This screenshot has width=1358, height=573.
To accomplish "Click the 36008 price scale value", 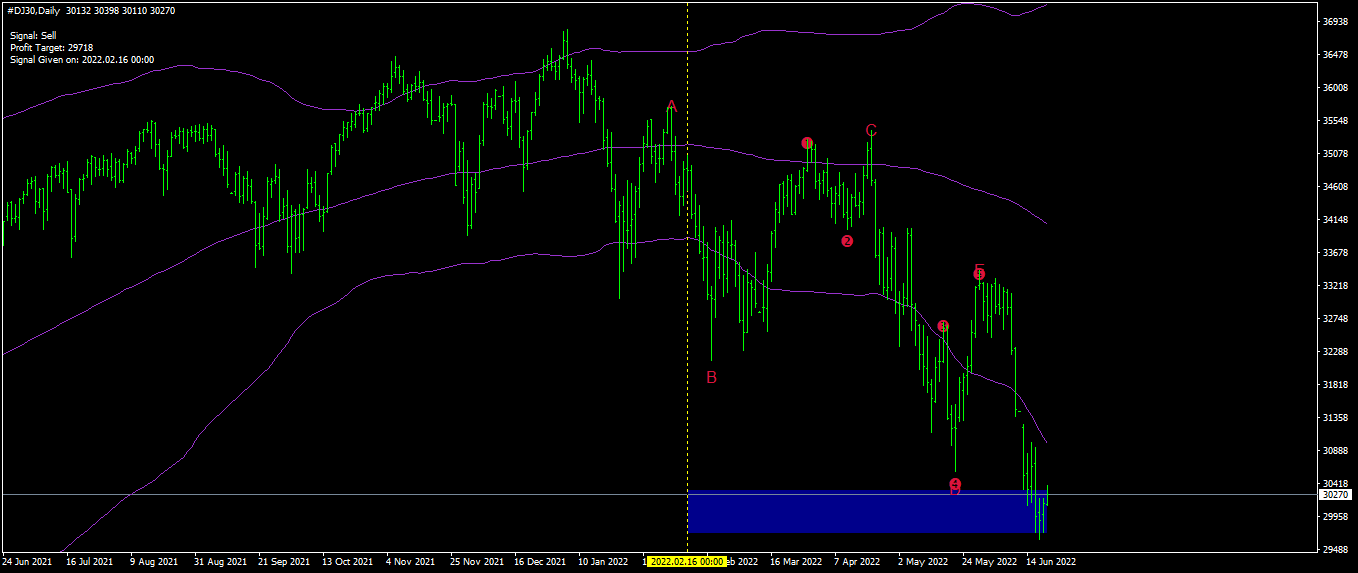I will 1335,87.
